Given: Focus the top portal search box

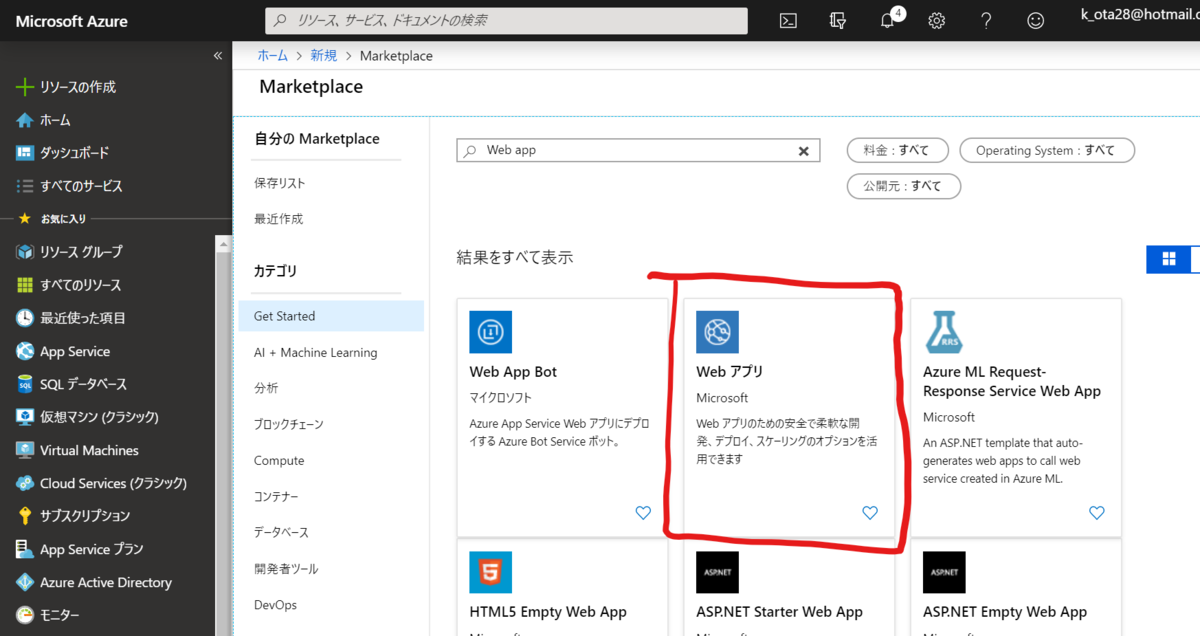Looking at the screenshot, I should coord(506,20).
